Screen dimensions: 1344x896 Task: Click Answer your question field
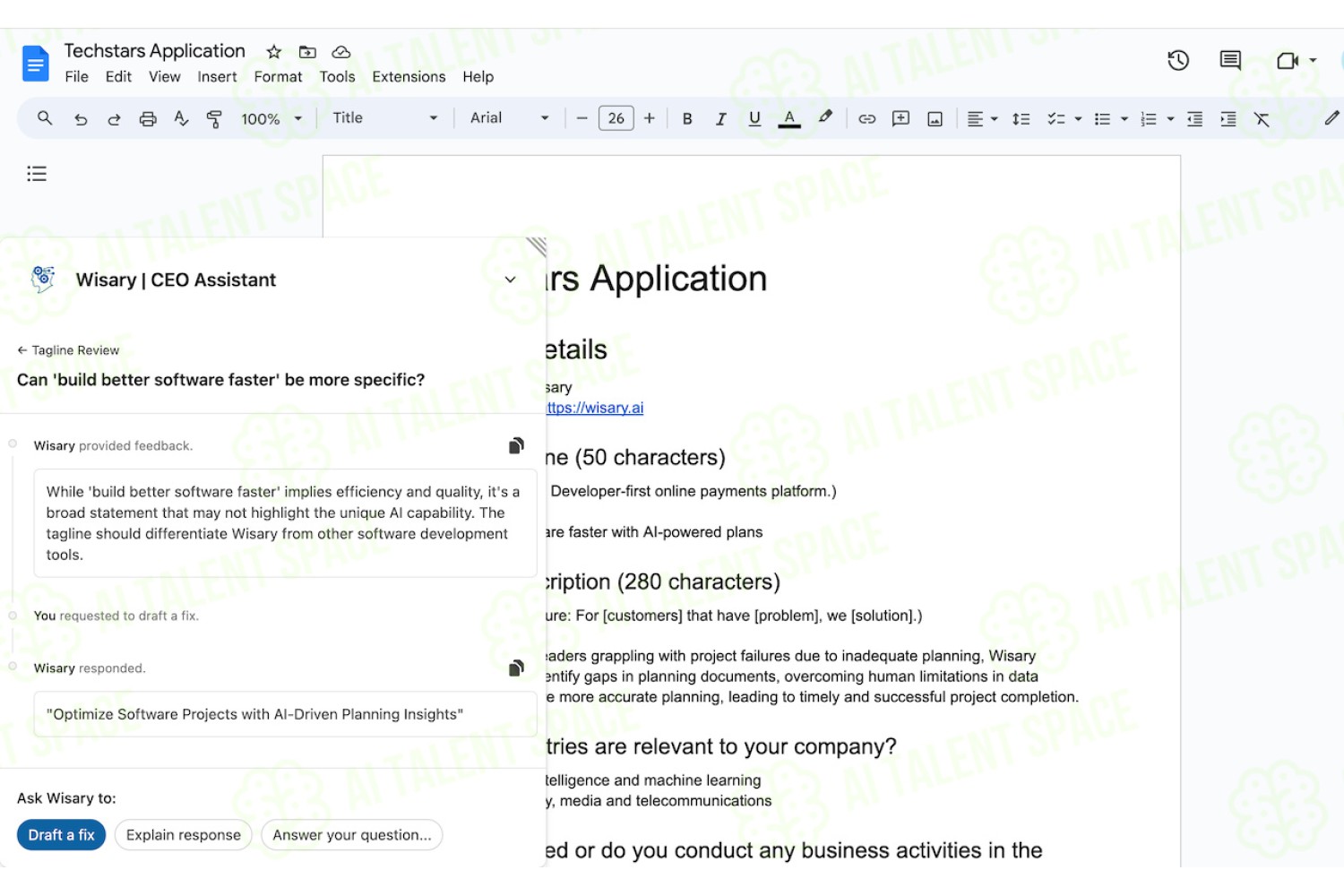pyautogui.click(x=352, y=835)
